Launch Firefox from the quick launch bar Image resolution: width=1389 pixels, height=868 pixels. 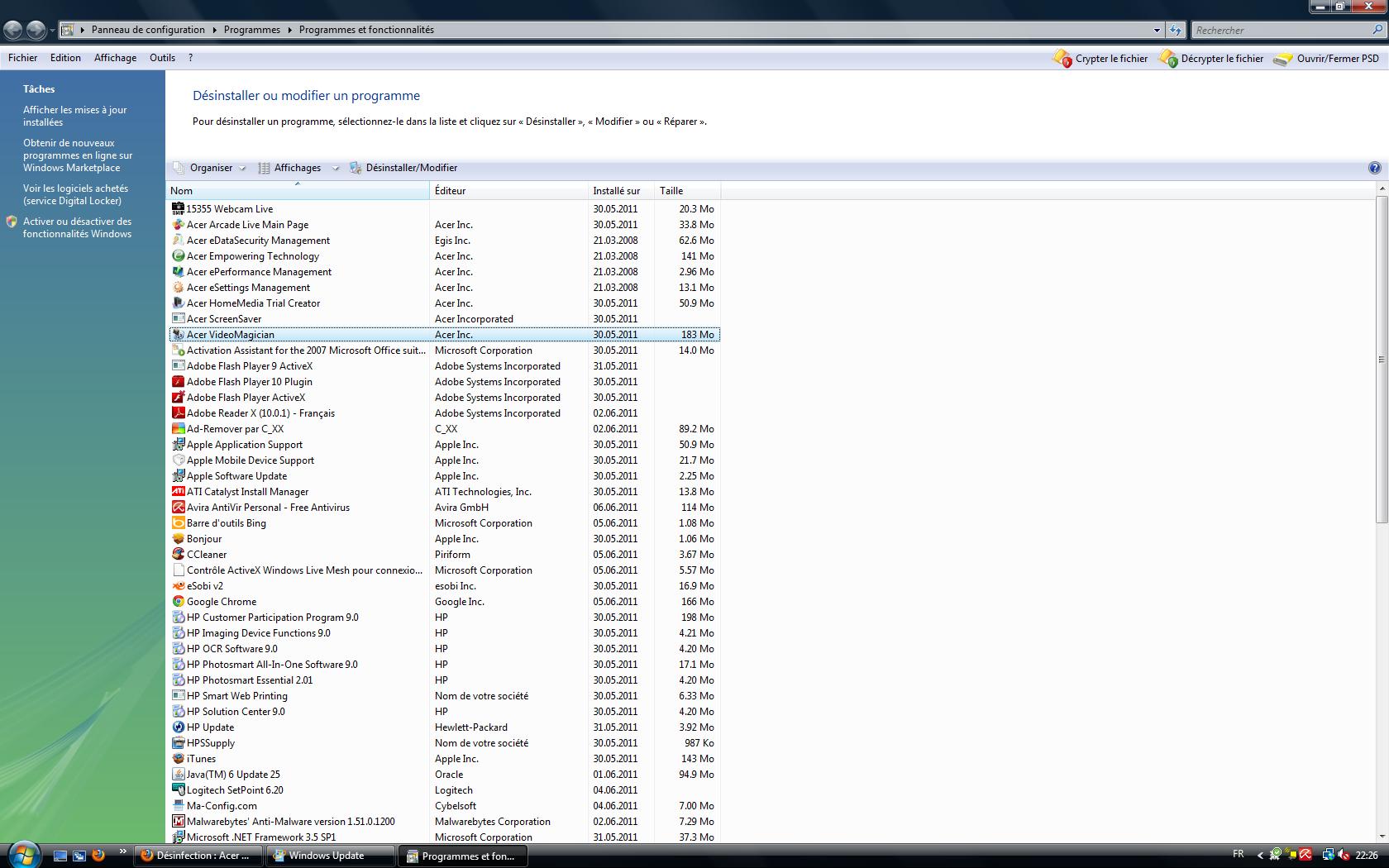coord(98,856)
